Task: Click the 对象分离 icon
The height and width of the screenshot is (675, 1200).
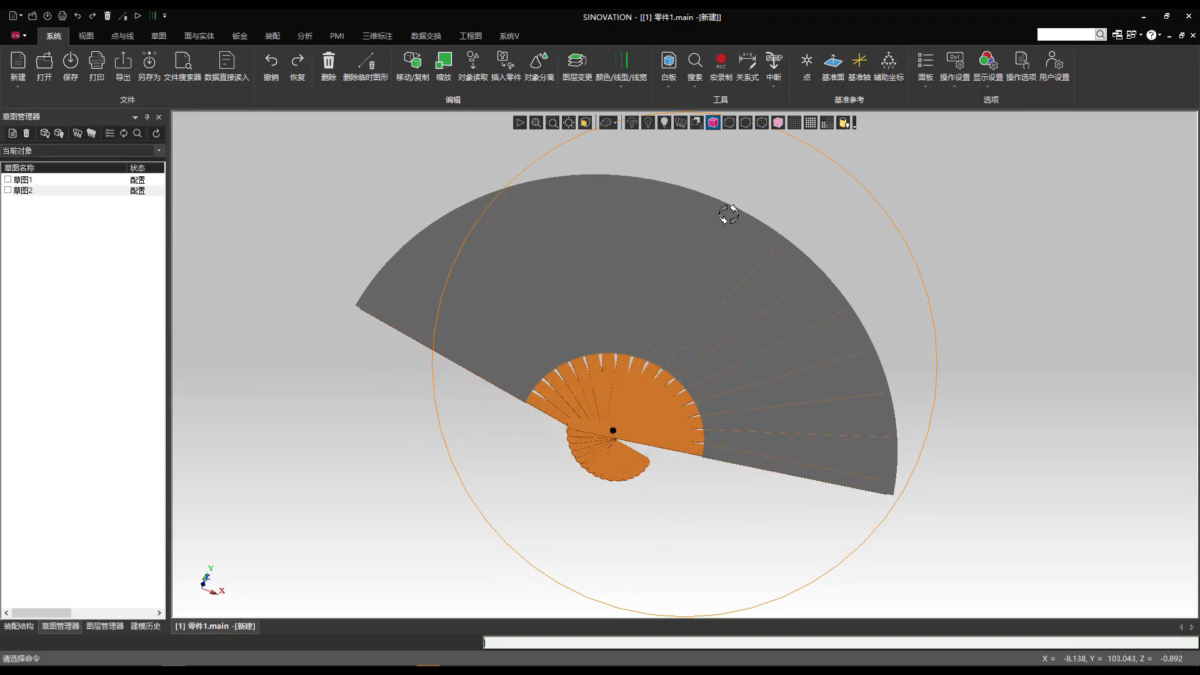Action: point(539,62)
